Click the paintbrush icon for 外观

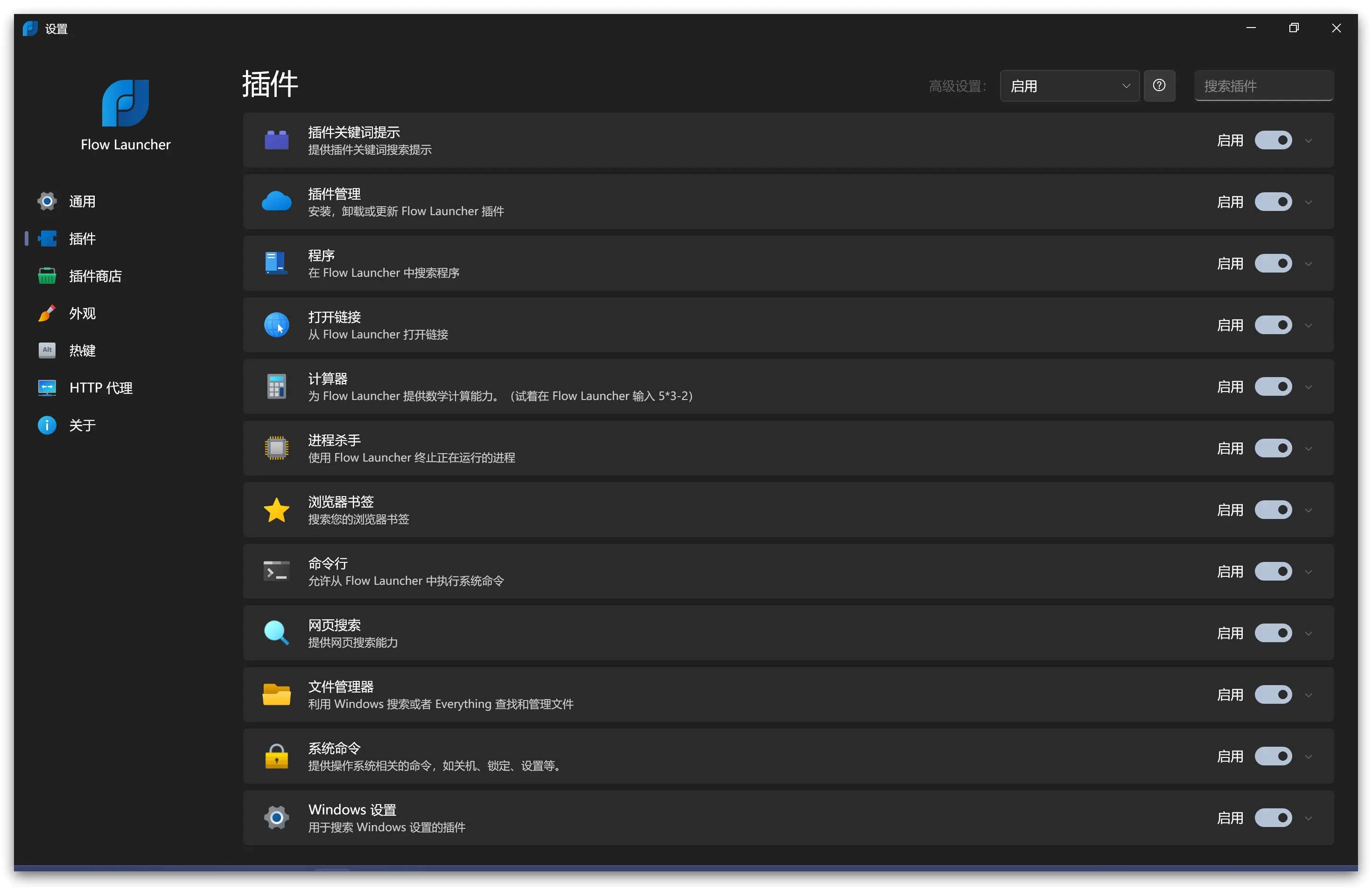pyautogui.click(x=47, y=313)
